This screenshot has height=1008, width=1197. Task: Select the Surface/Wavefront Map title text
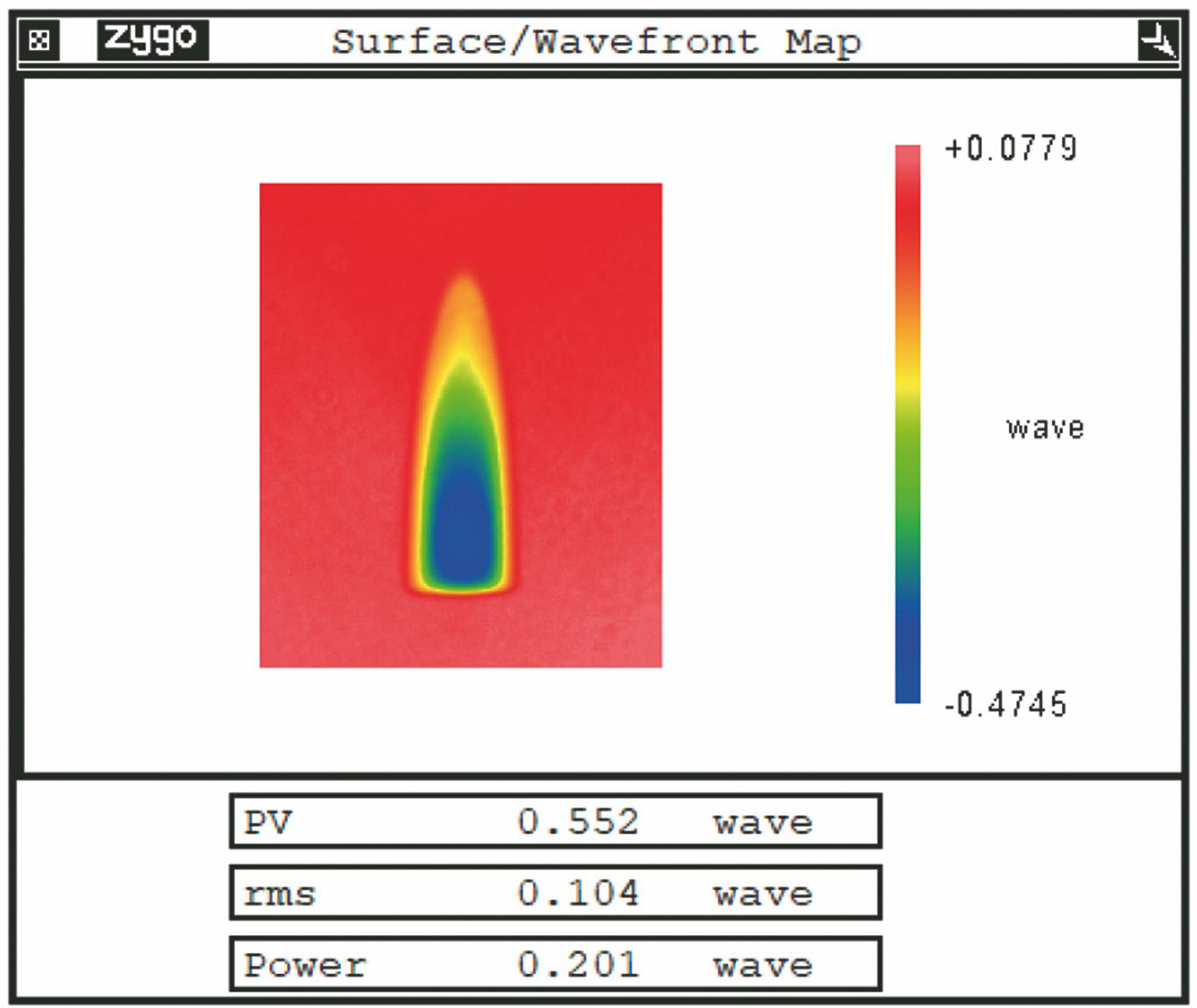pos(596,41)
